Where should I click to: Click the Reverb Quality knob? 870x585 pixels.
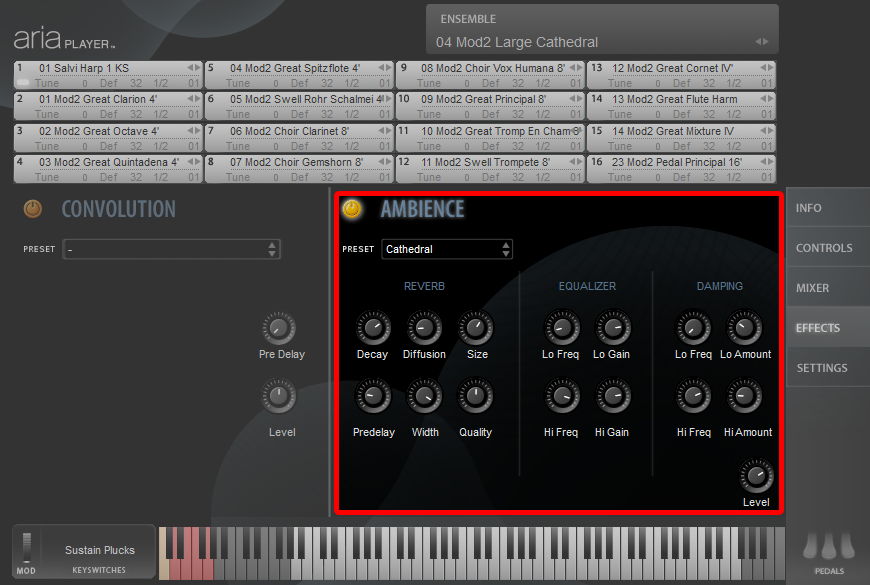pyautogui.click(x=475, y=396)
